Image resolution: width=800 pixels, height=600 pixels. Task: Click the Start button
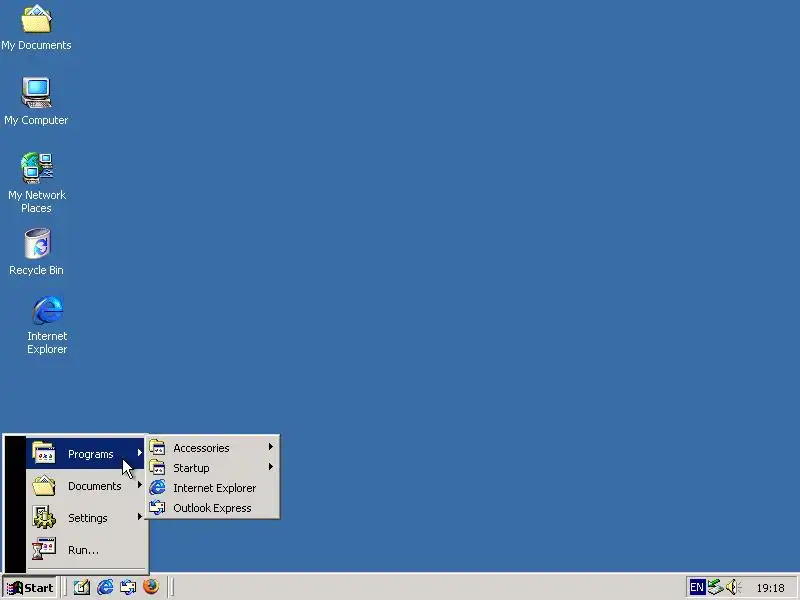click(30, 588)
